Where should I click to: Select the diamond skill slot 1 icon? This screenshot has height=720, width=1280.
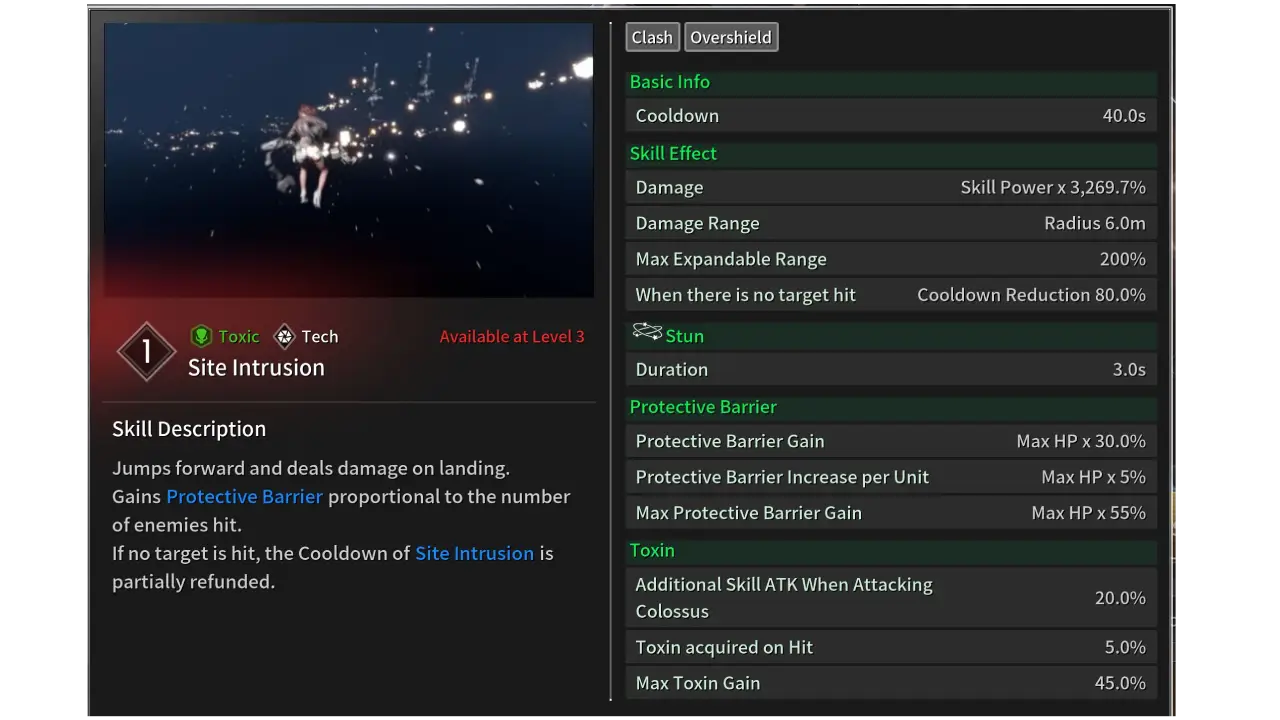pos(146,351)
